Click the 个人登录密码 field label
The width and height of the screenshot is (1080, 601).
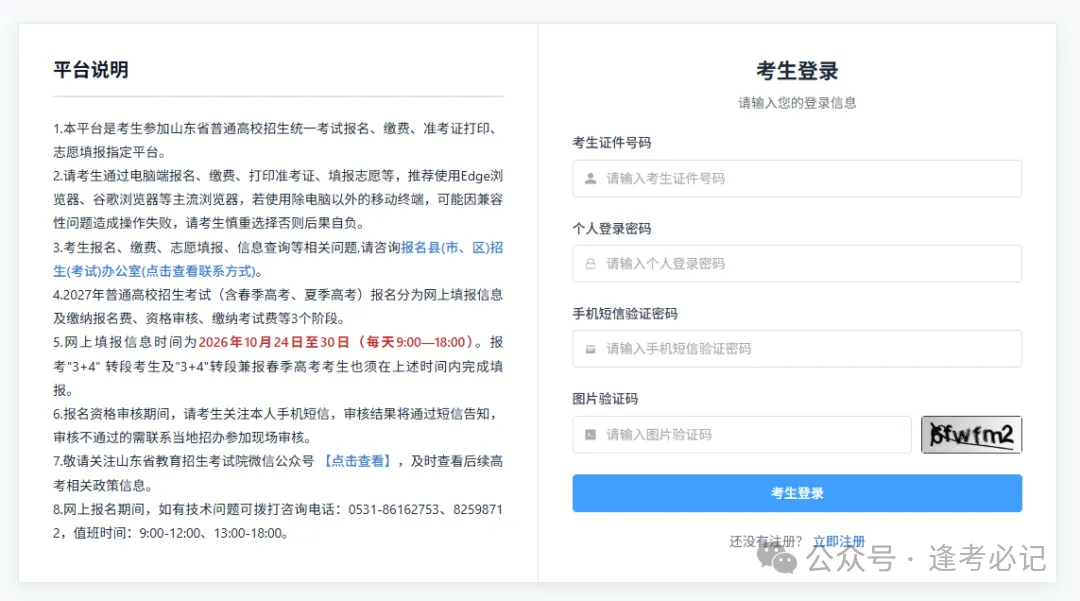pos(612,229)
